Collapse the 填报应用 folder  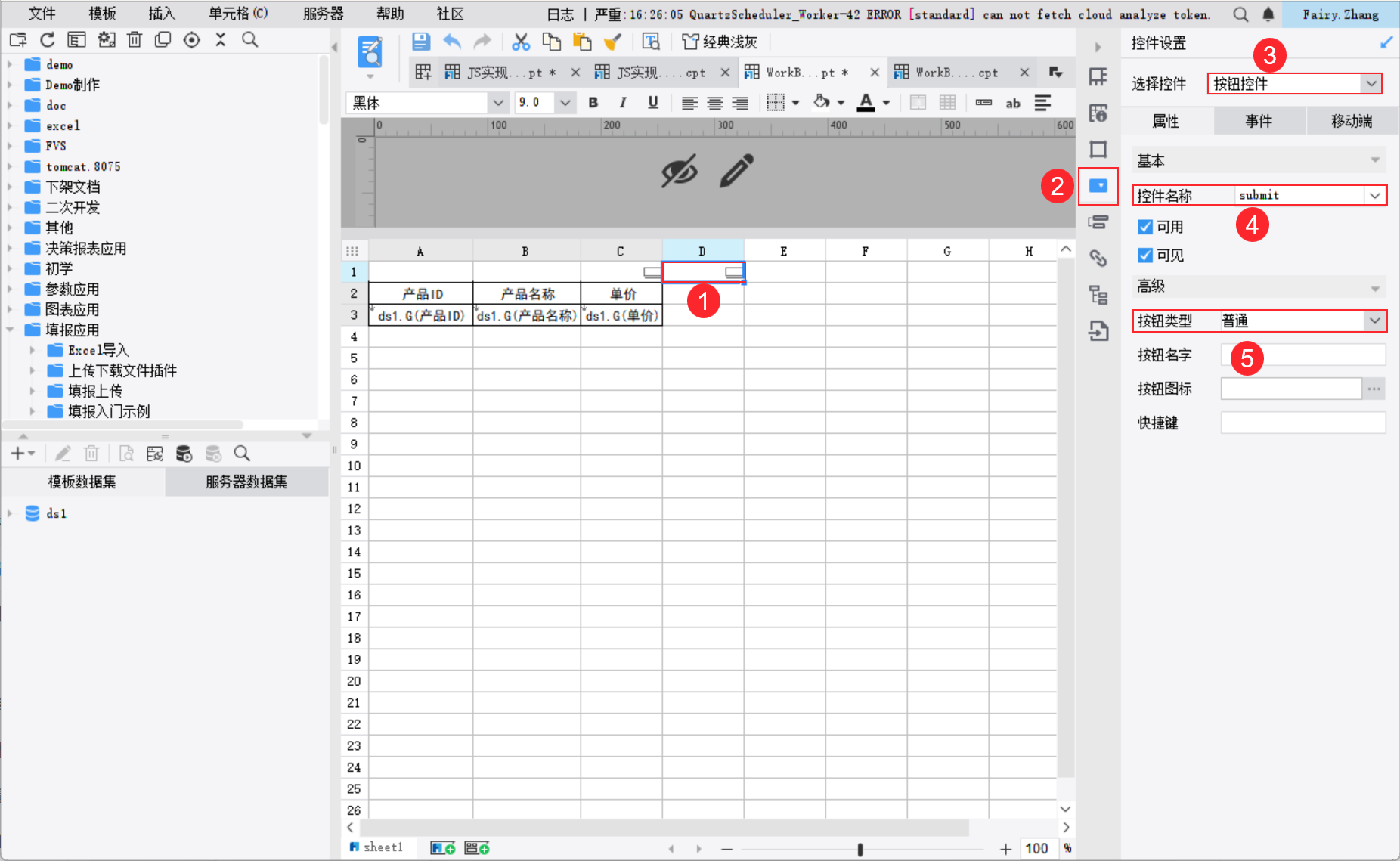click(x=10, y=330)
